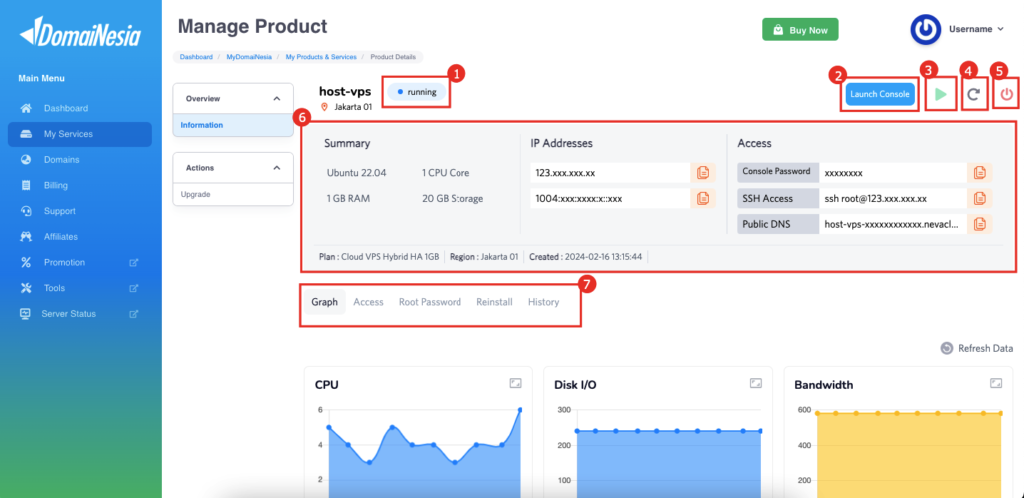Viewport: 1024px width, 498px height.
Task: Open the Reinstall tab
Action: click(x=494, y=302)
